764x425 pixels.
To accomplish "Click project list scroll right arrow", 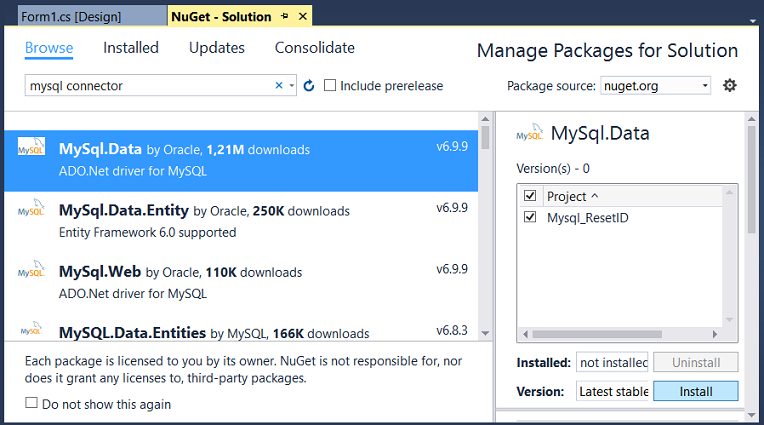I will pos(715,334).
